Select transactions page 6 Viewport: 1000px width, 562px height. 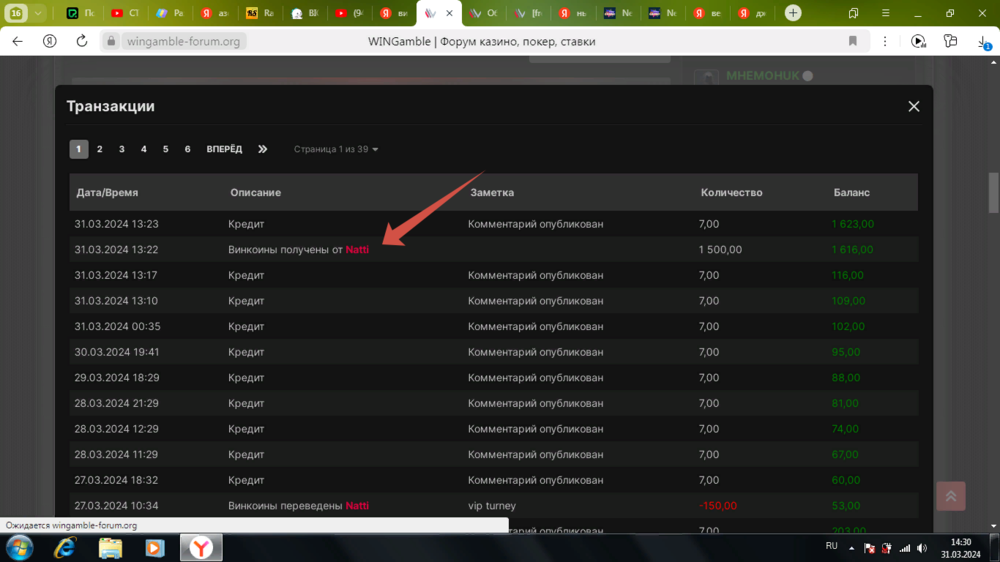click(188, 149)
